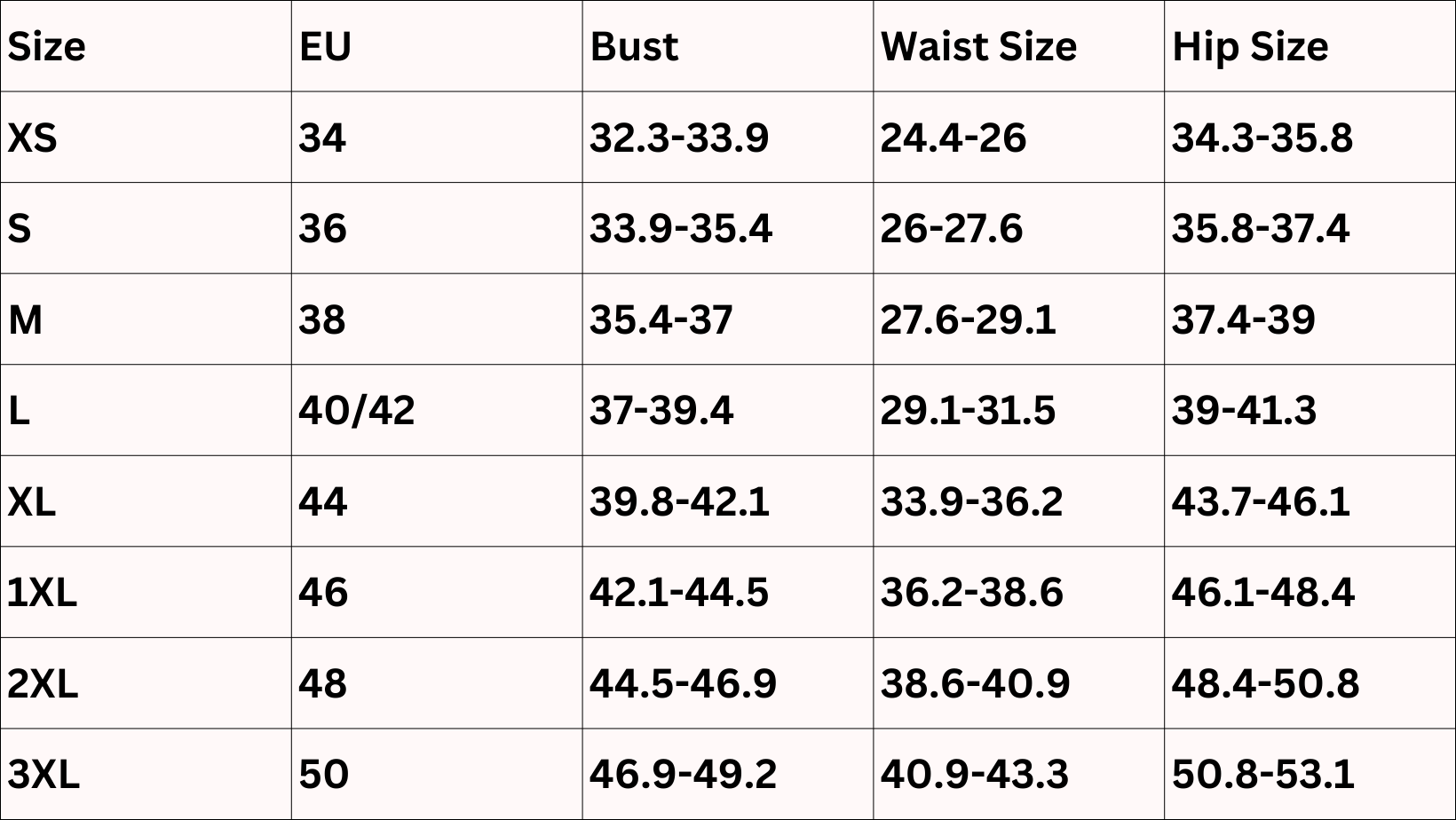
Task: Select waist value 36.2-38.6
Action: coord(971,592)
